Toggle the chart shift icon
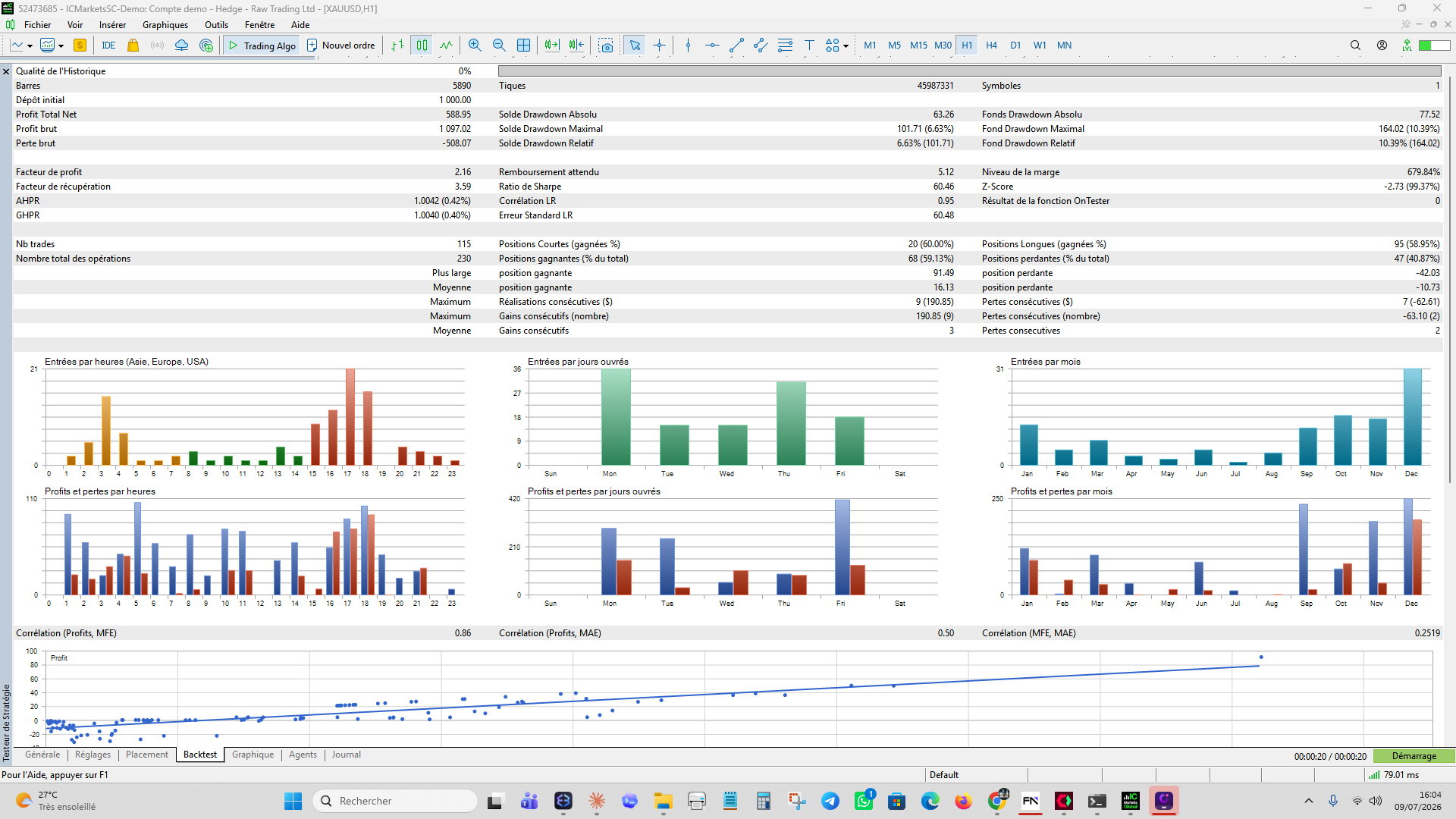Viewport: 1456px width, 819px height. click(576, 45)
